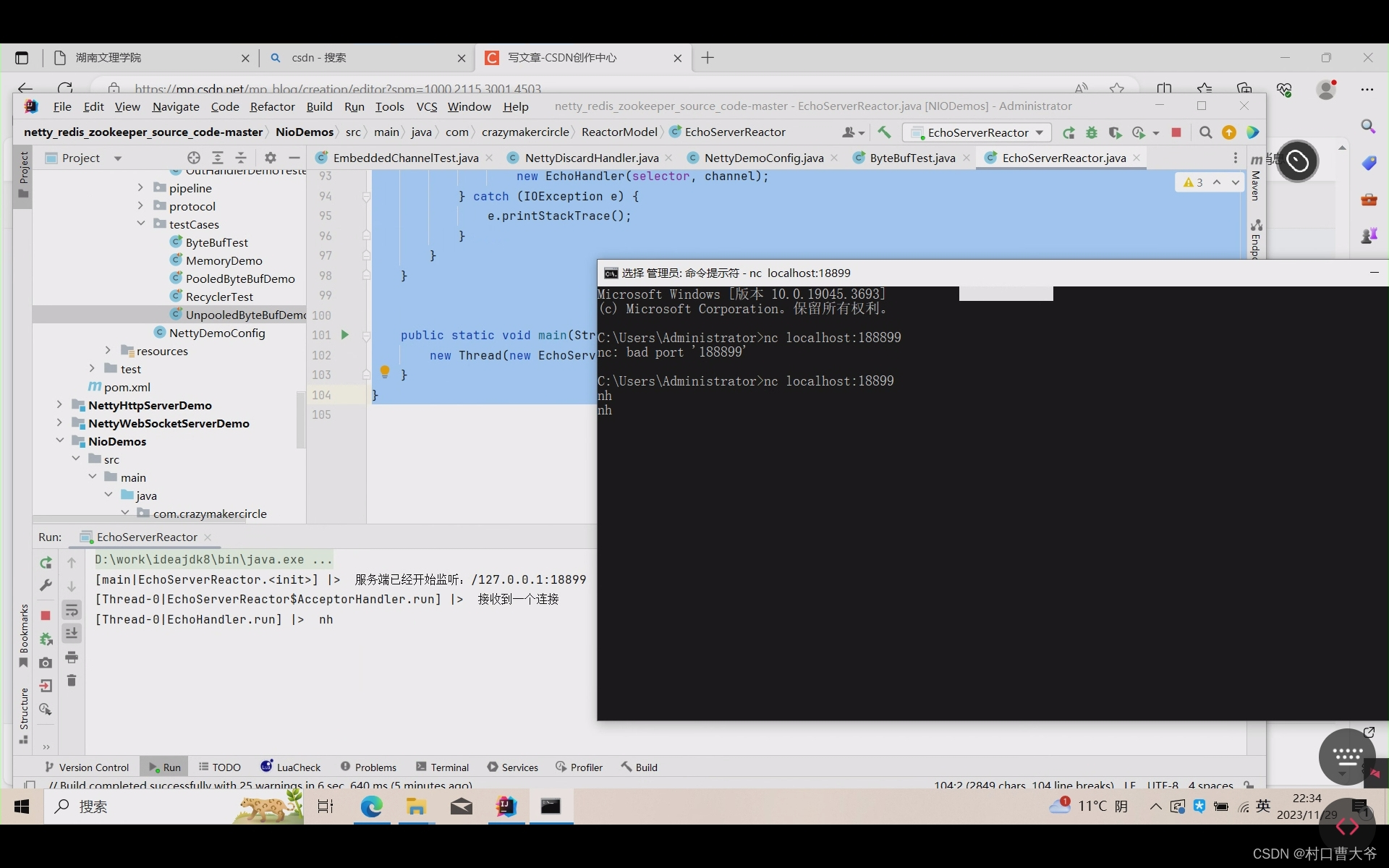Stop process red square in Run panel
Viewport: 1389px width, 868px height.
click(x=46, y=615)
